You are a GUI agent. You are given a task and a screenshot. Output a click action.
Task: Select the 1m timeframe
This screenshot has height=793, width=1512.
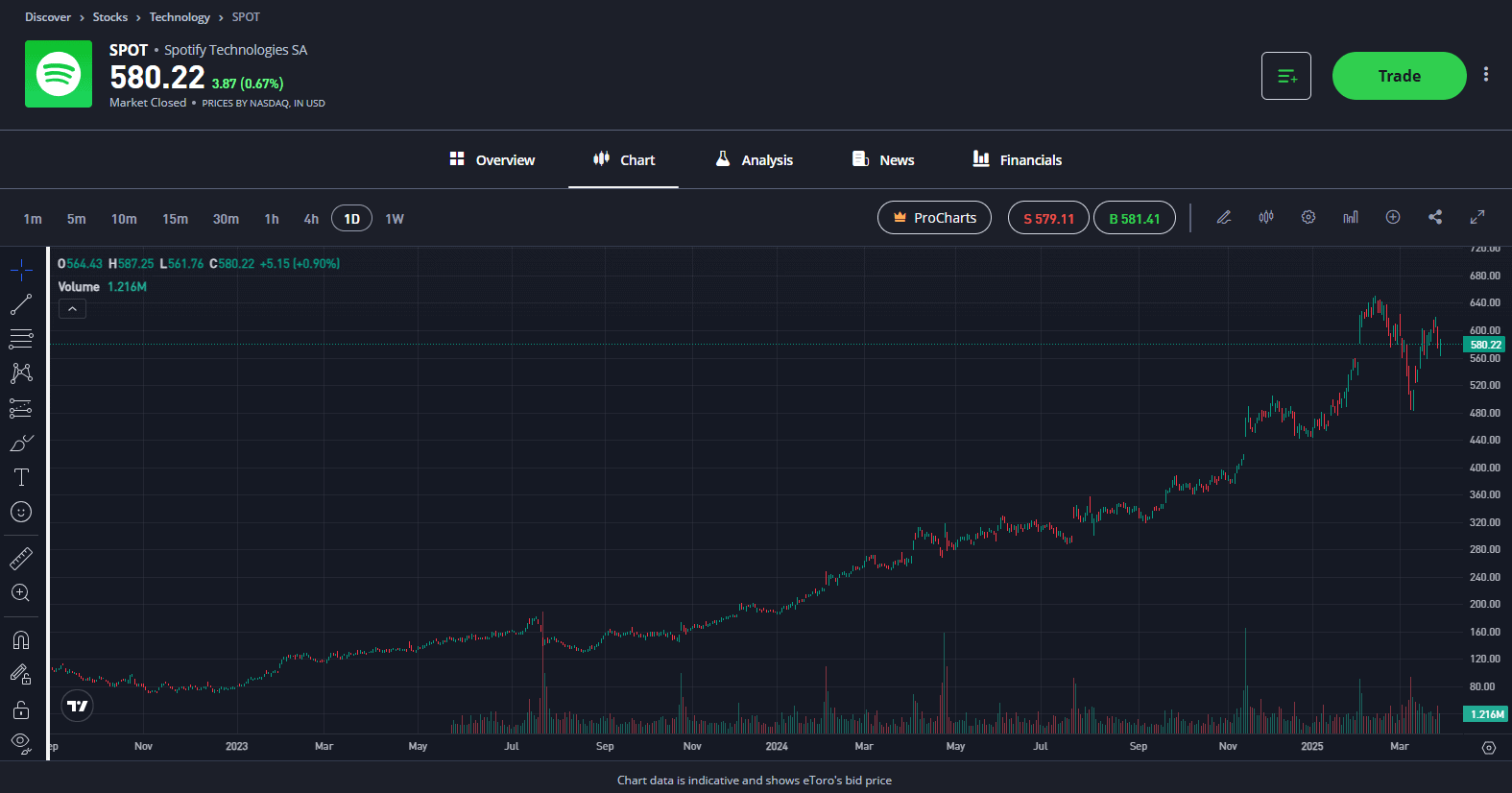pos(33,219)
